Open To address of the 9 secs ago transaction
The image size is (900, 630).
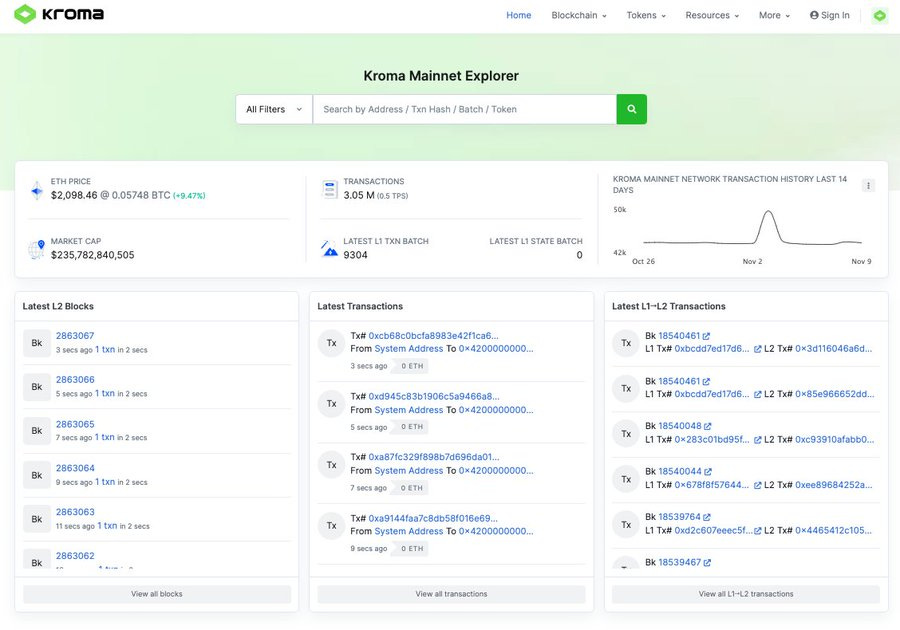496,531
